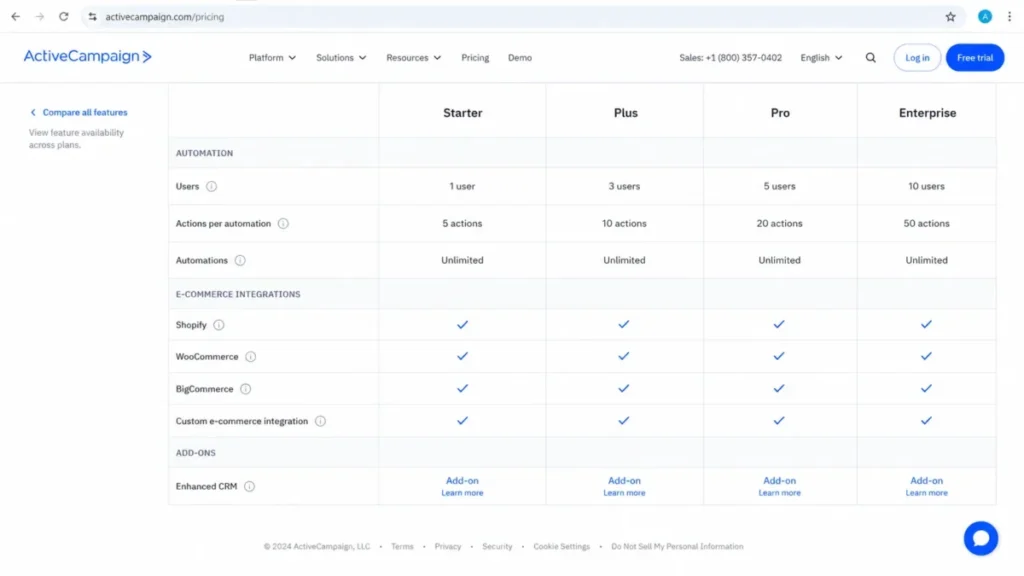Click the back chevron beside Compare all features
Viewport: 1024px width, 576px height.
click(x=33, y=112)
